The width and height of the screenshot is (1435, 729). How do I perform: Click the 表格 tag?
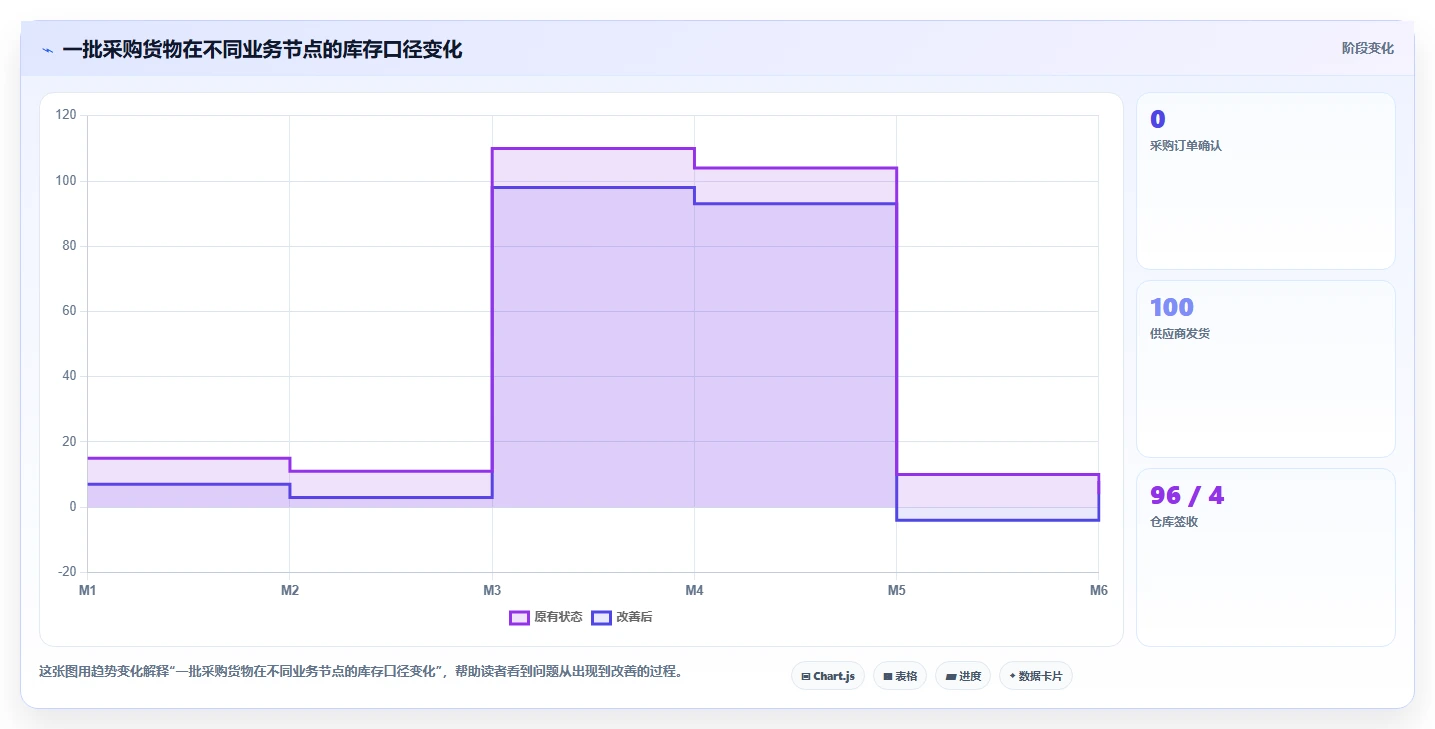[900, 676]
